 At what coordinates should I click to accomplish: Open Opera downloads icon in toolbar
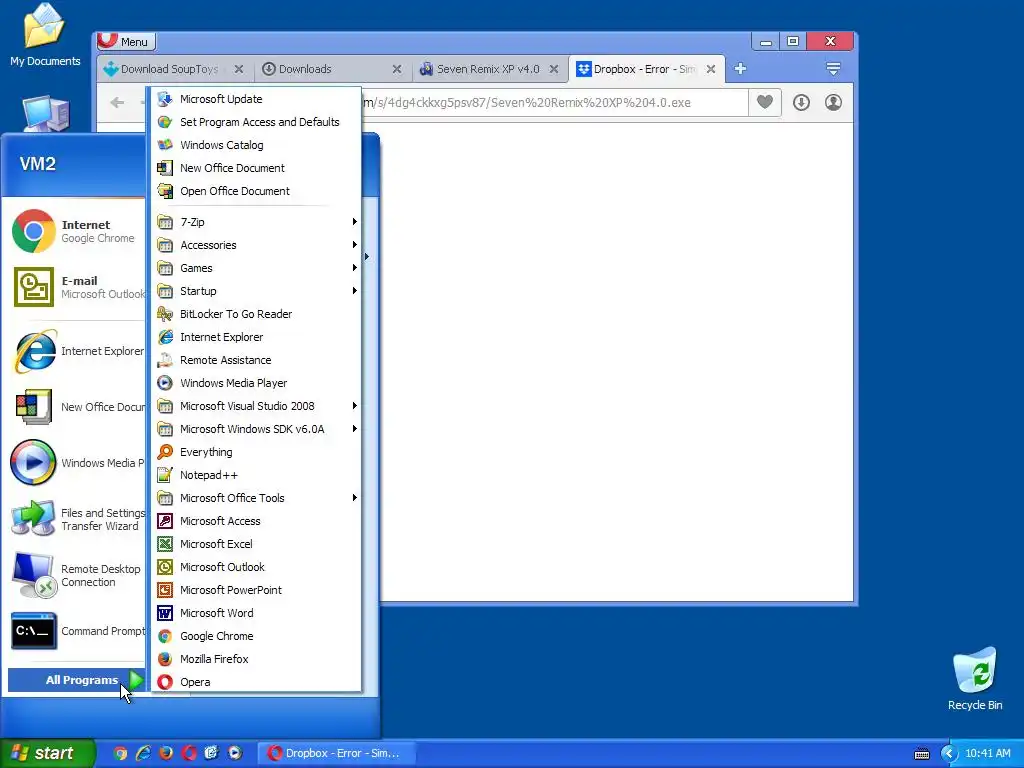click(x=801, y=103)
